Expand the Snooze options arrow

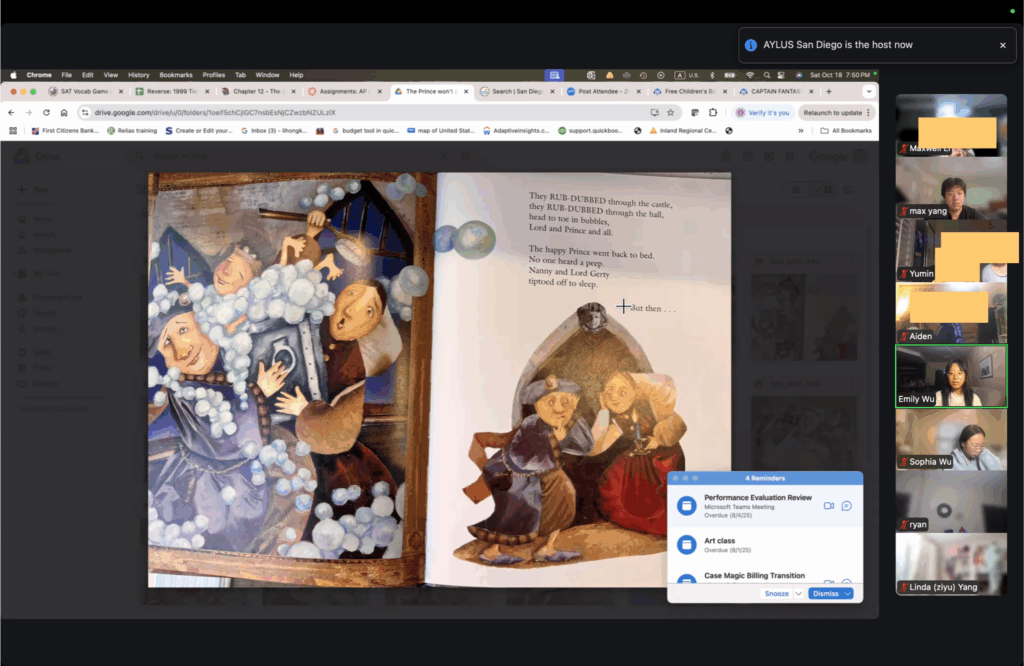[x=798, y=593]
